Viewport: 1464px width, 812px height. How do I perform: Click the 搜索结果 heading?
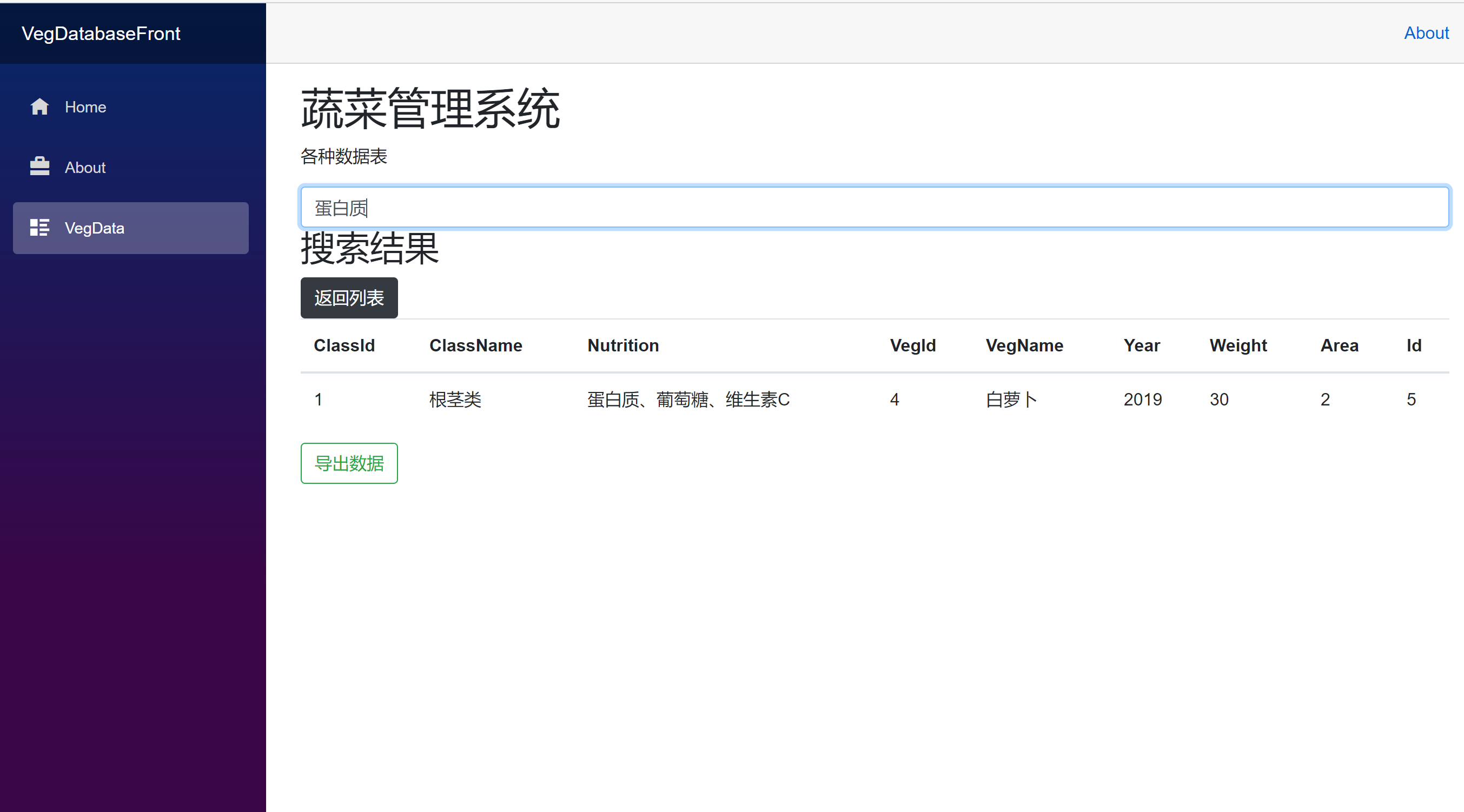tap(369, 248)
